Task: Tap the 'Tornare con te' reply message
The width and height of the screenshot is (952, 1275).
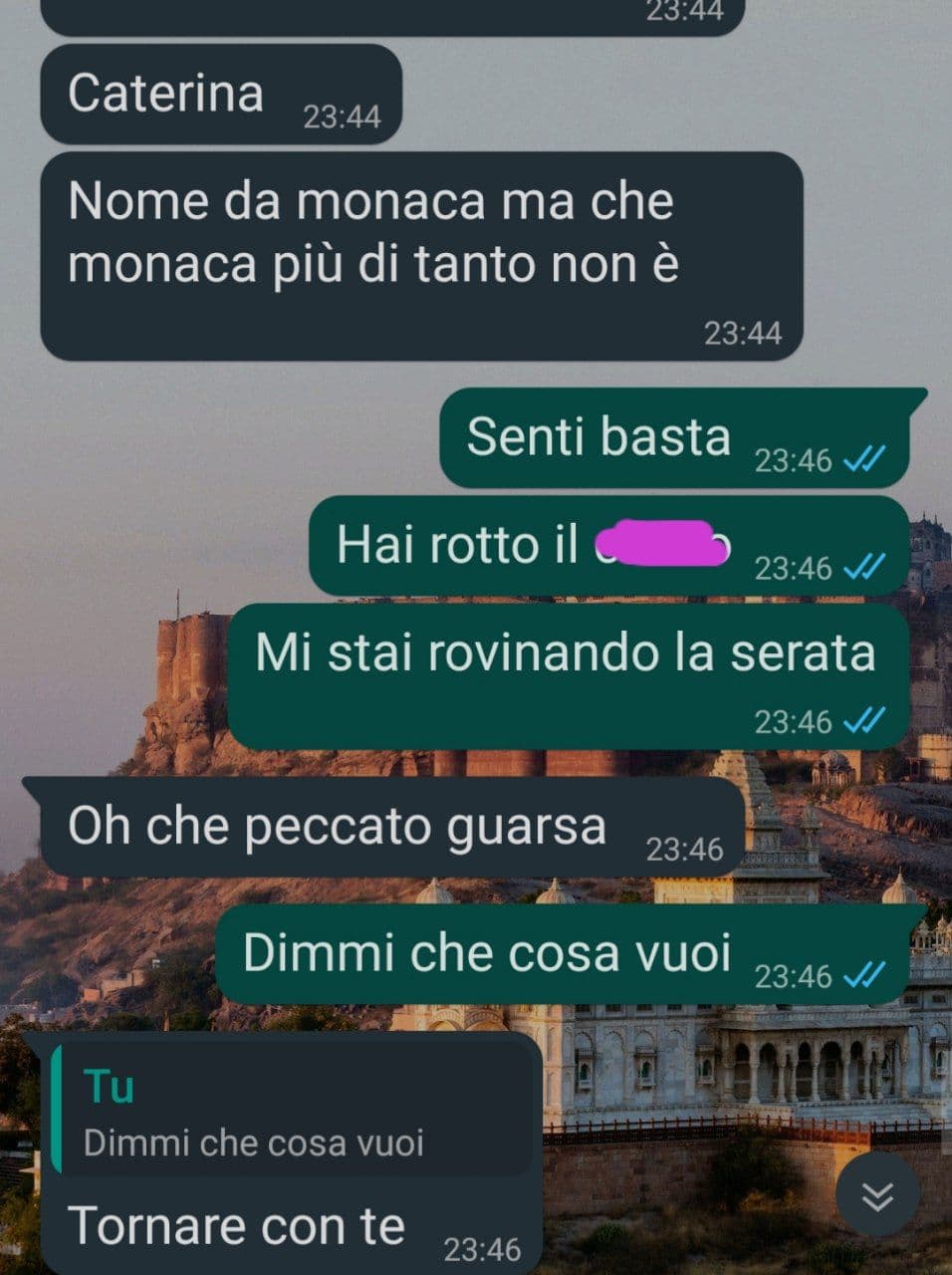Action: click(x=282, y=1153)
